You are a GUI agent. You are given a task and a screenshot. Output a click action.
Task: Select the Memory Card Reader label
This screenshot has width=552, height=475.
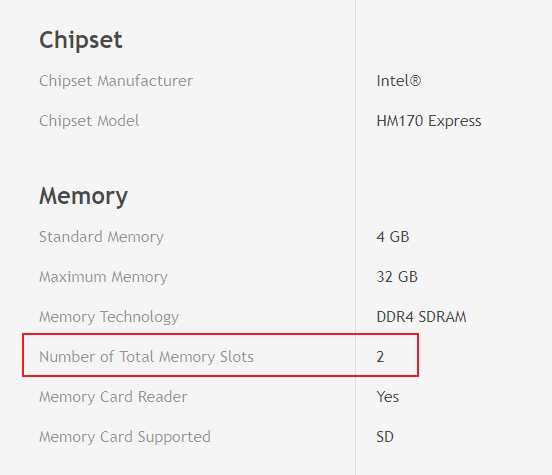(113, 397)
